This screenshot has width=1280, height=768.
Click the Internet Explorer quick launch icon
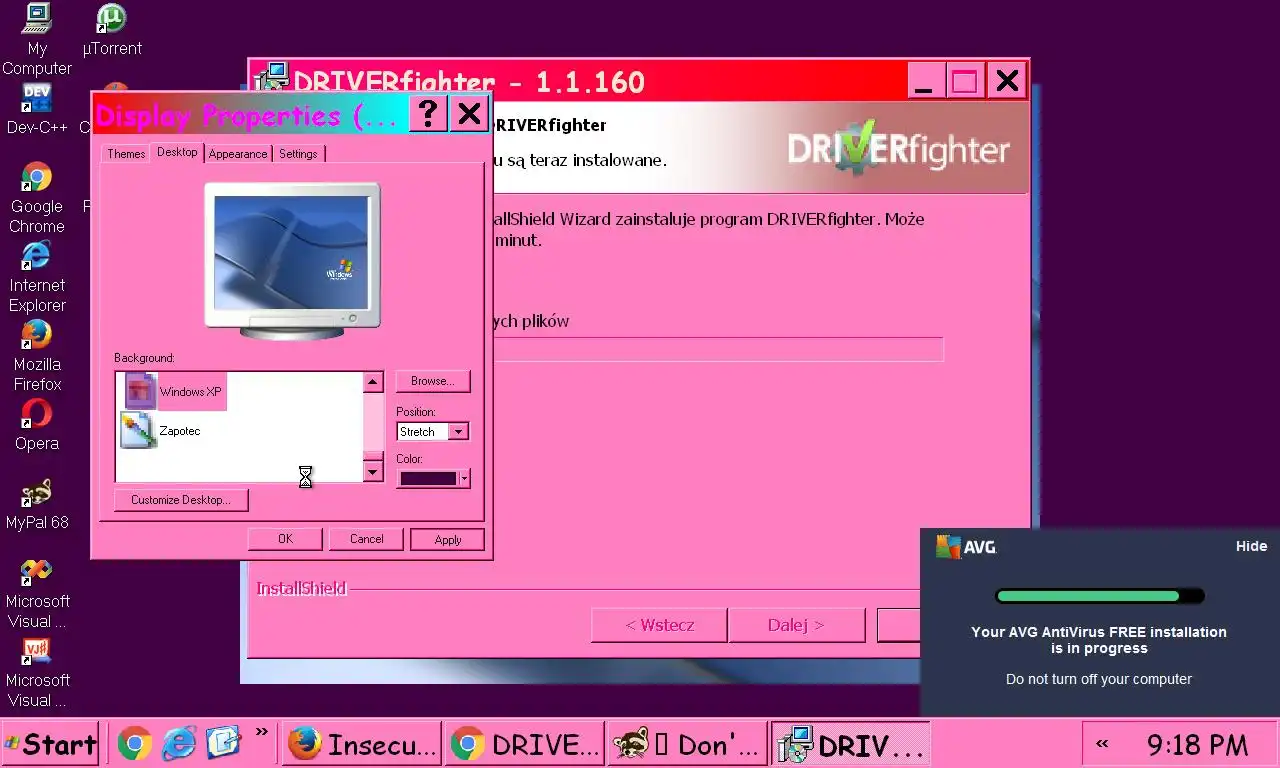[179, 743]
